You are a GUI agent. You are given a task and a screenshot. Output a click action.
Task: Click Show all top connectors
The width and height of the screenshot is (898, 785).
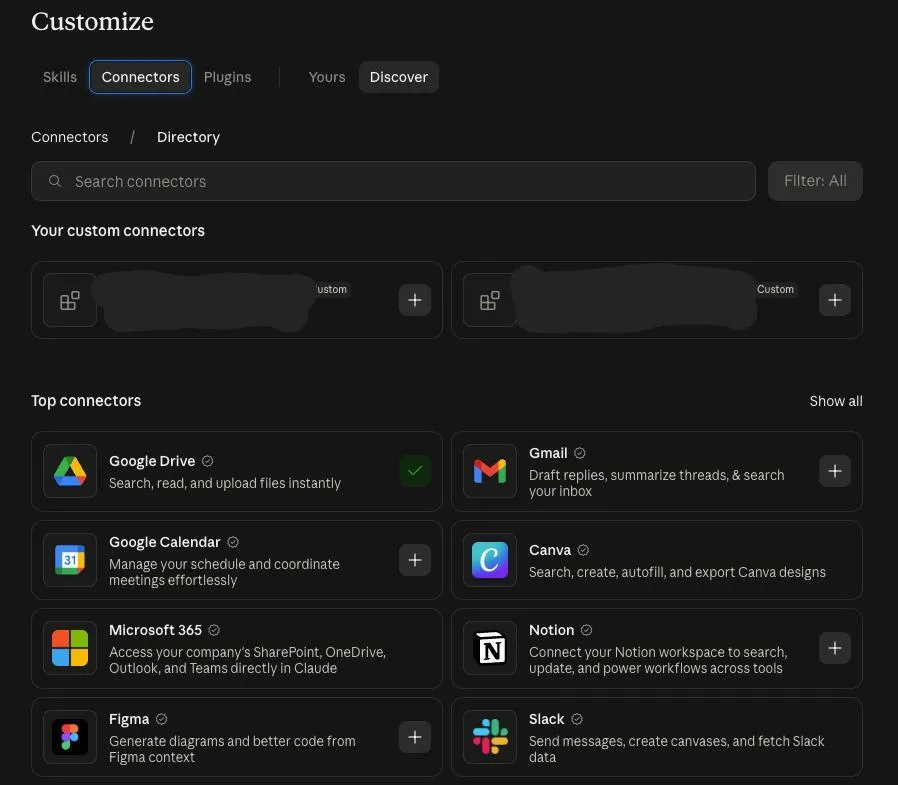836,401
